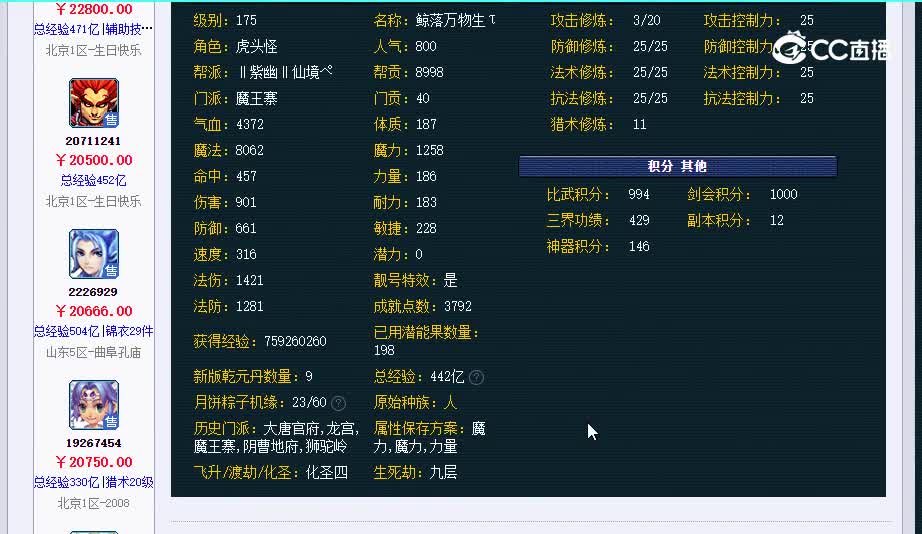Click the 副本积分 value 12

pyautogui.click(x=777, y=221)
